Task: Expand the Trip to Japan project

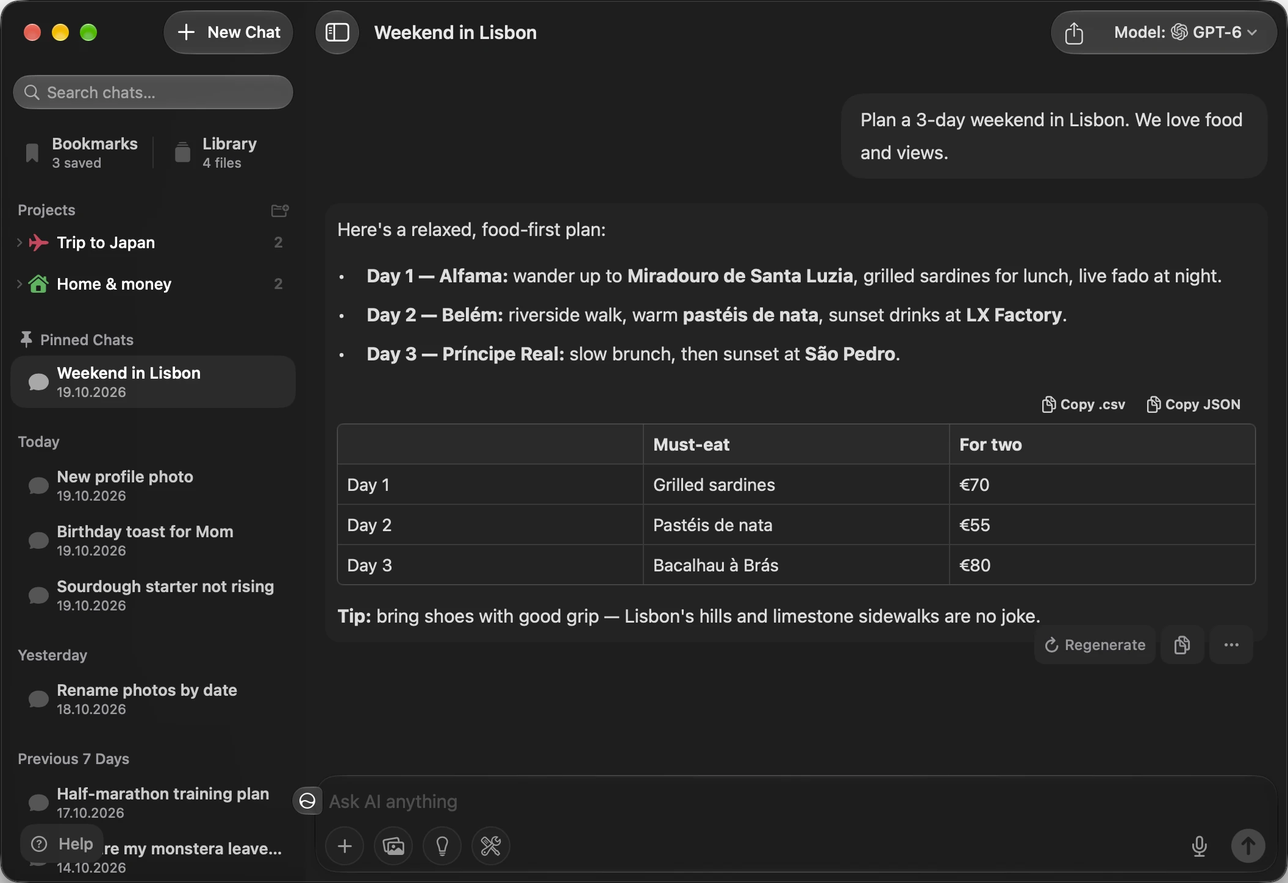Action: coord(19,243)
